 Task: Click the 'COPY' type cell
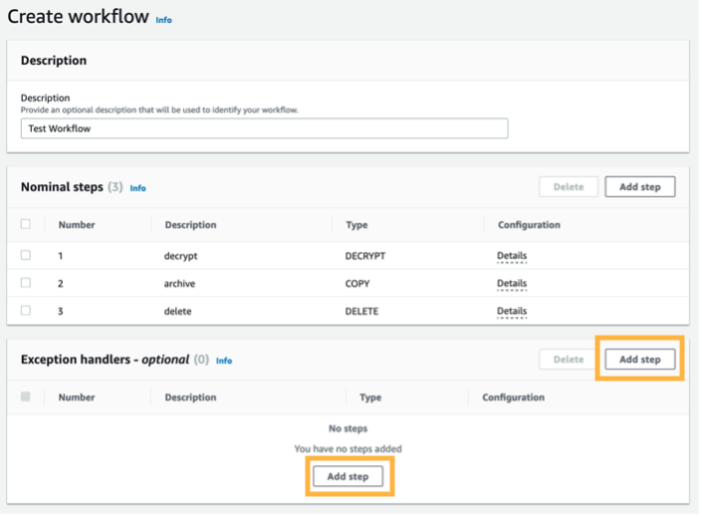pos(357,284)
